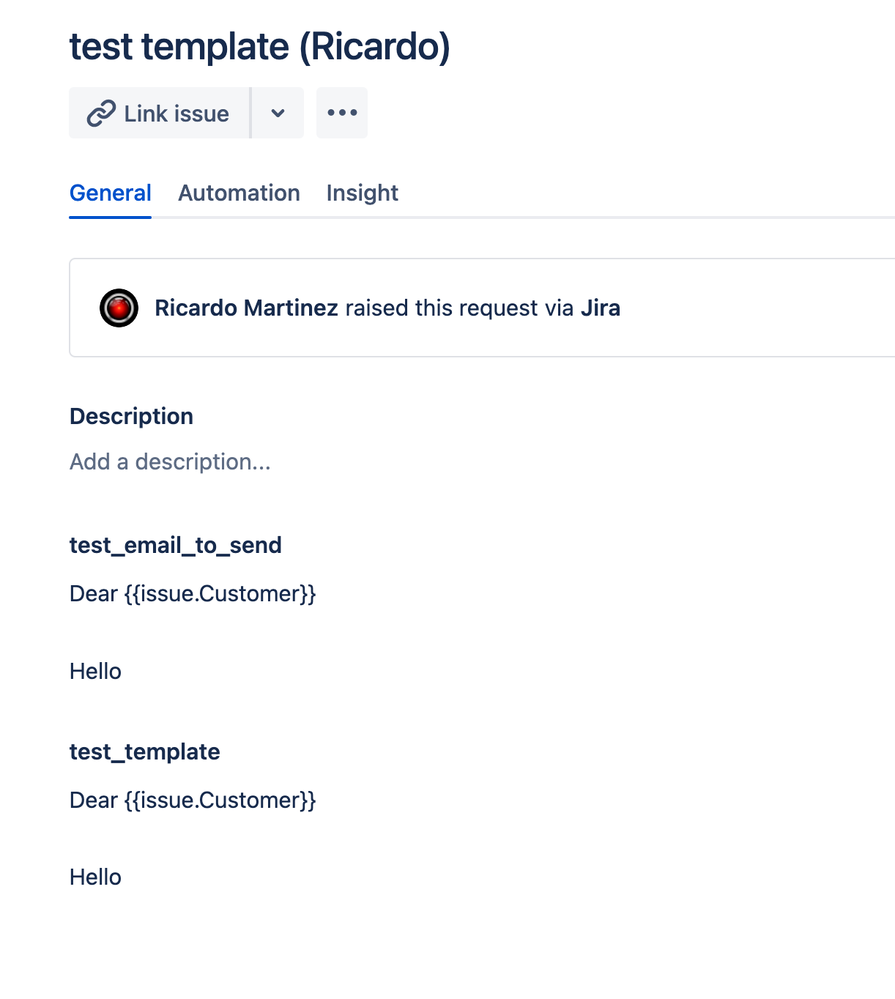Click the Jira channel link
Screen dimensions: 895x999
(600, 308)
